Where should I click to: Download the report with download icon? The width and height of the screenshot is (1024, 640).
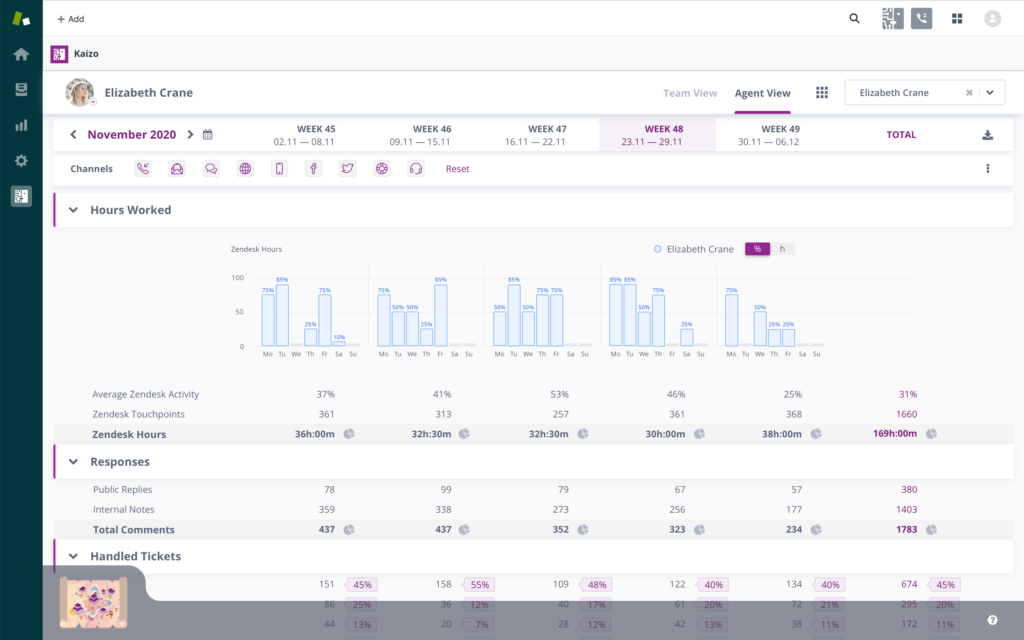click(987, 135)
